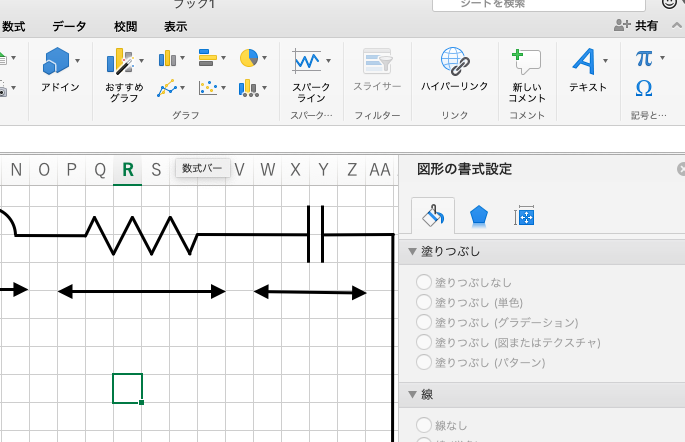The height and width of the screenshot is (442, 685).
Task: Open the fill and line paint bucket tab
Action: click(x=433, y=215)
